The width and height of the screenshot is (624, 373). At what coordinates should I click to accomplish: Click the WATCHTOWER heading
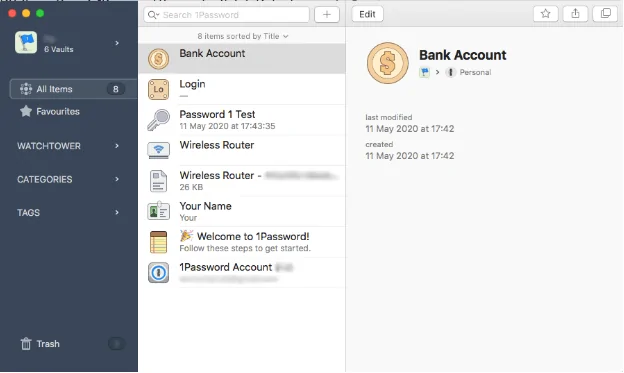pos(49,146)
